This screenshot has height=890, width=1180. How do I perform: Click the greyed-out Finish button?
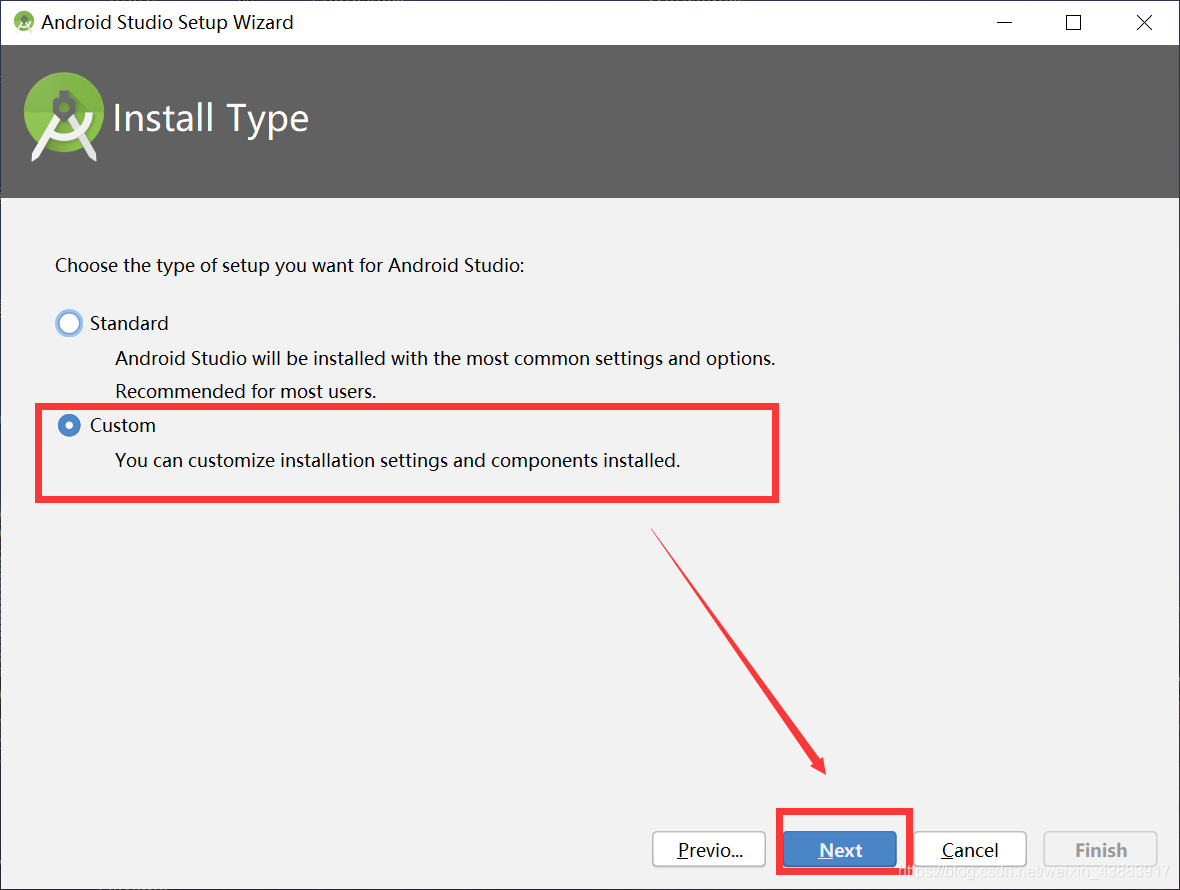[1100, 850]
